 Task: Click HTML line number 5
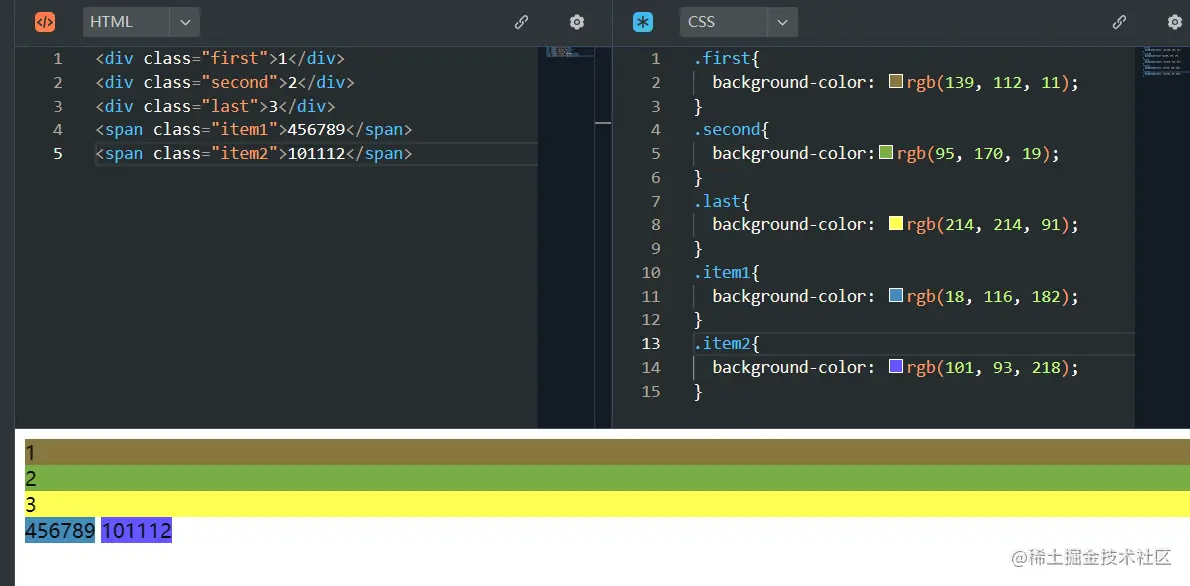[58, 153]
